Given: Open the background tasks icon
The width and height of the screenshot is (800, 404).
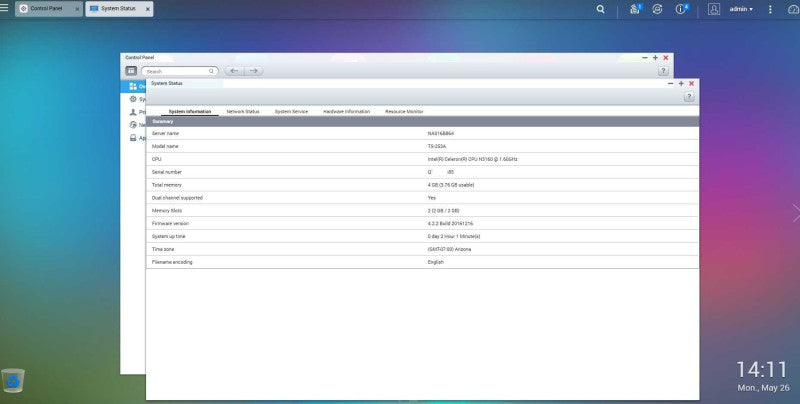Looking at the screenshot, I should 635,9.
